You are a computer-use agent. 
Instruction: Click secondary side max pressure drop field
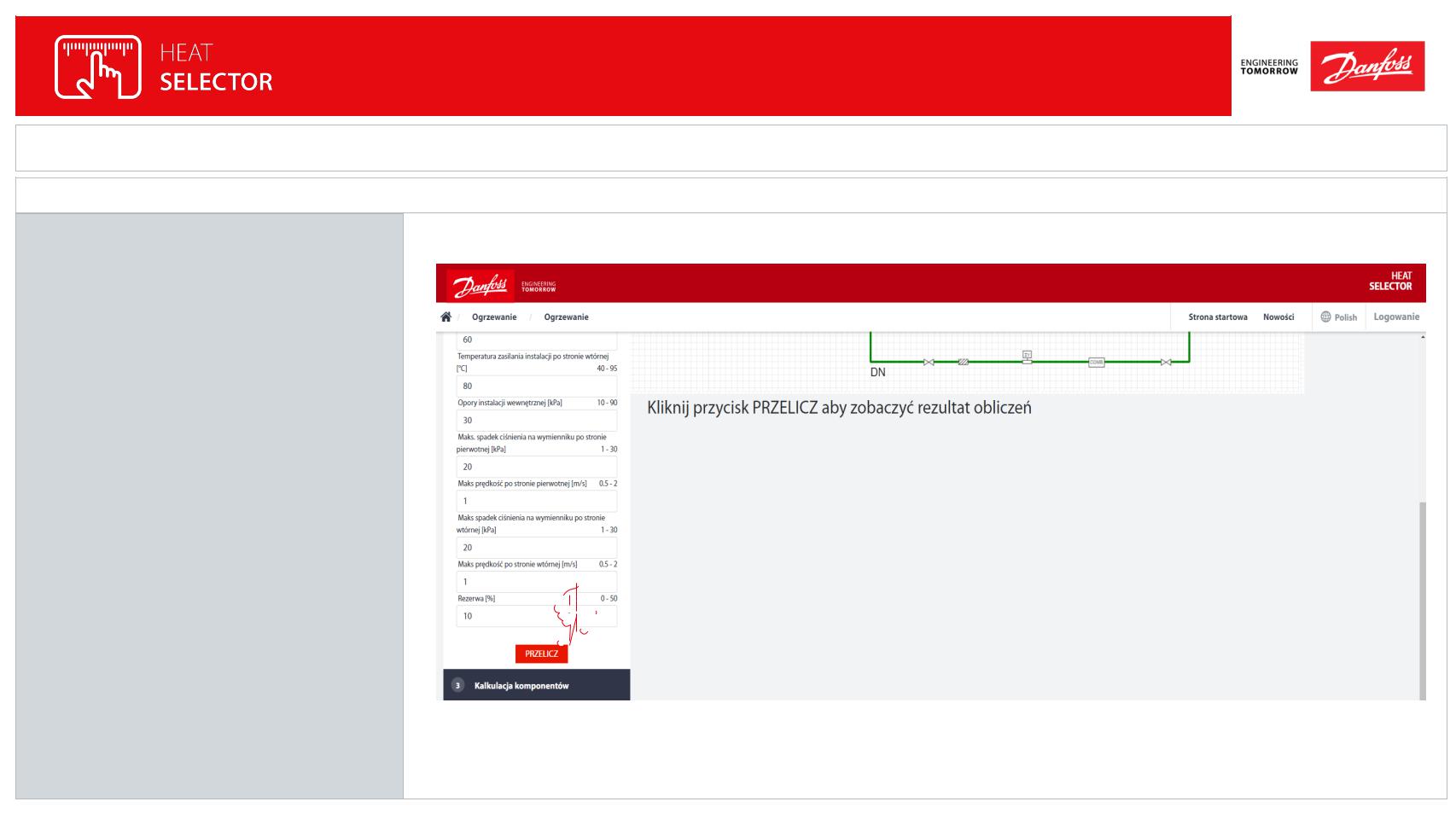[537, 548]
